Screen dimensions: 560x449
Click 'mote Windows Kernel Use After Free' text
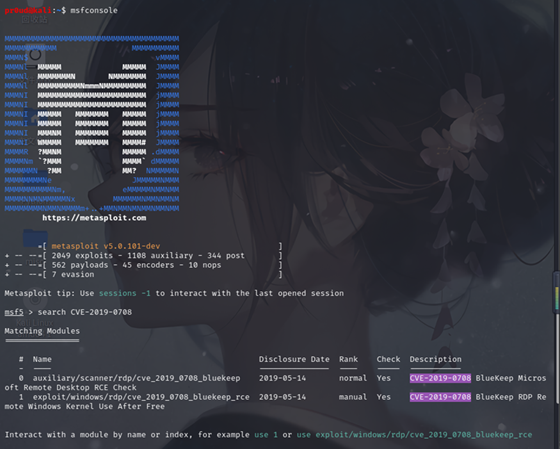click(85, 406)
